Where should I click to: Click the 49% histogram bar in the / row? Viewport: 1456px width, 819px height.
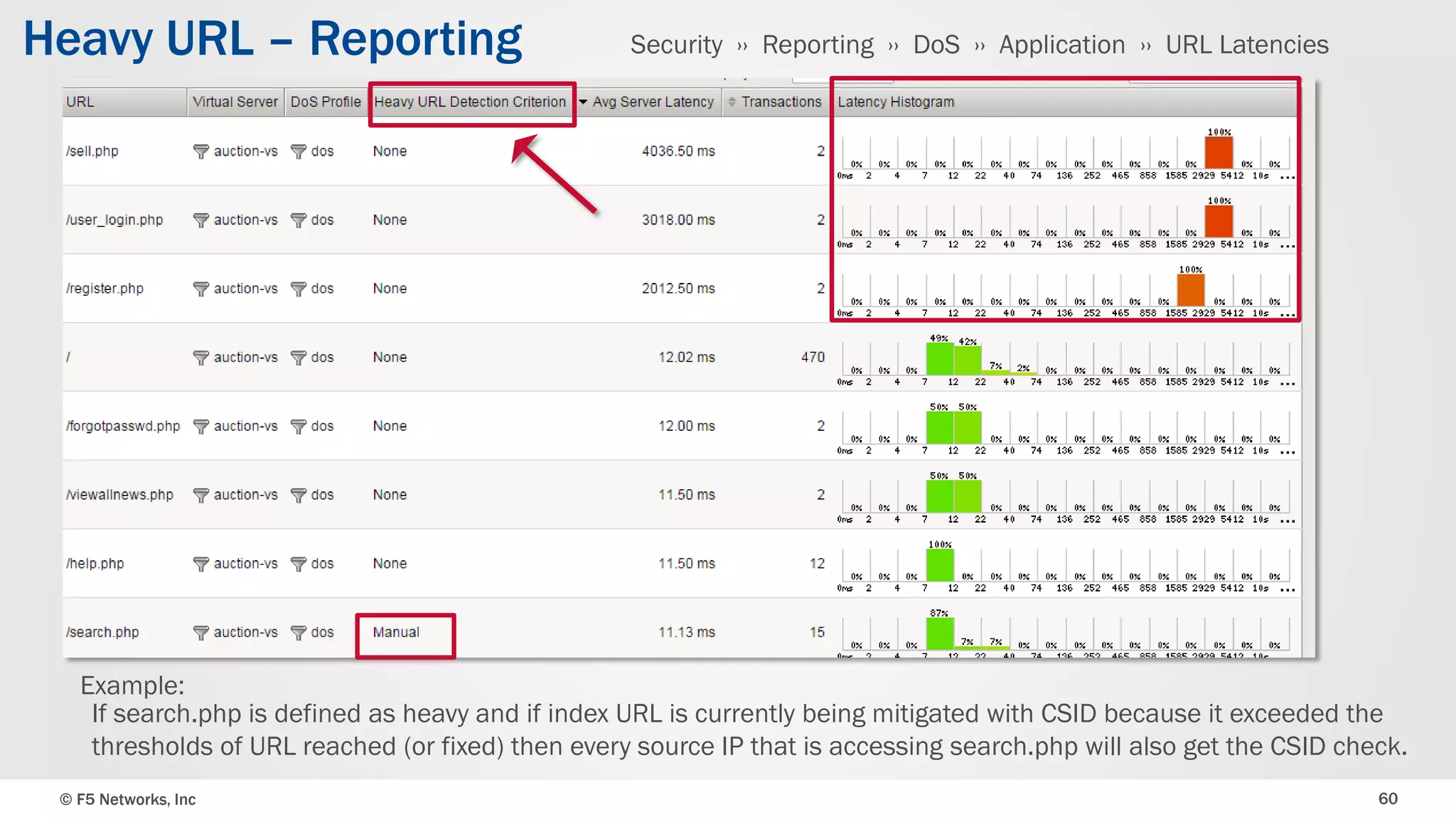pos(940,359)
